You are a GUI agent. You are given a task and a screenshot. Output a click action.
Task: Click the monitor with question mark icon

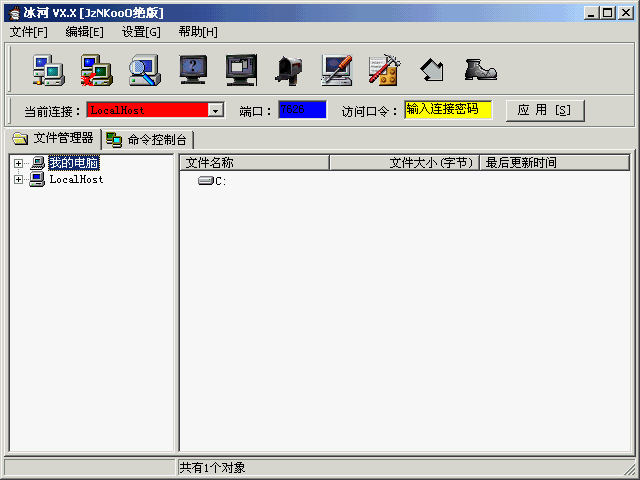(193, 69)
